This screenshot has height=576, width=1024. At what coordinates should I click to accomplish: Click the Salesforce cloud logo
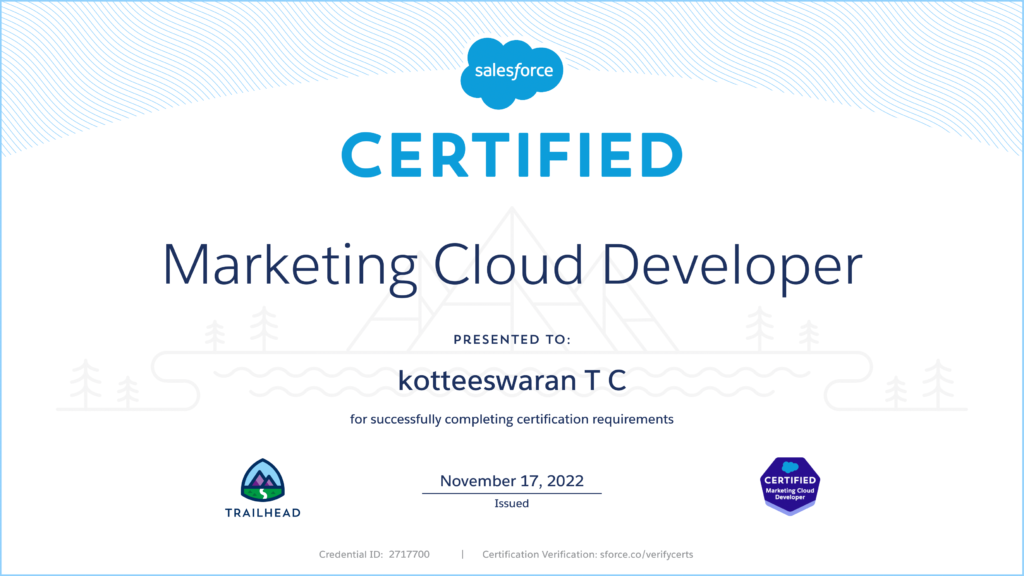[512, 71]
